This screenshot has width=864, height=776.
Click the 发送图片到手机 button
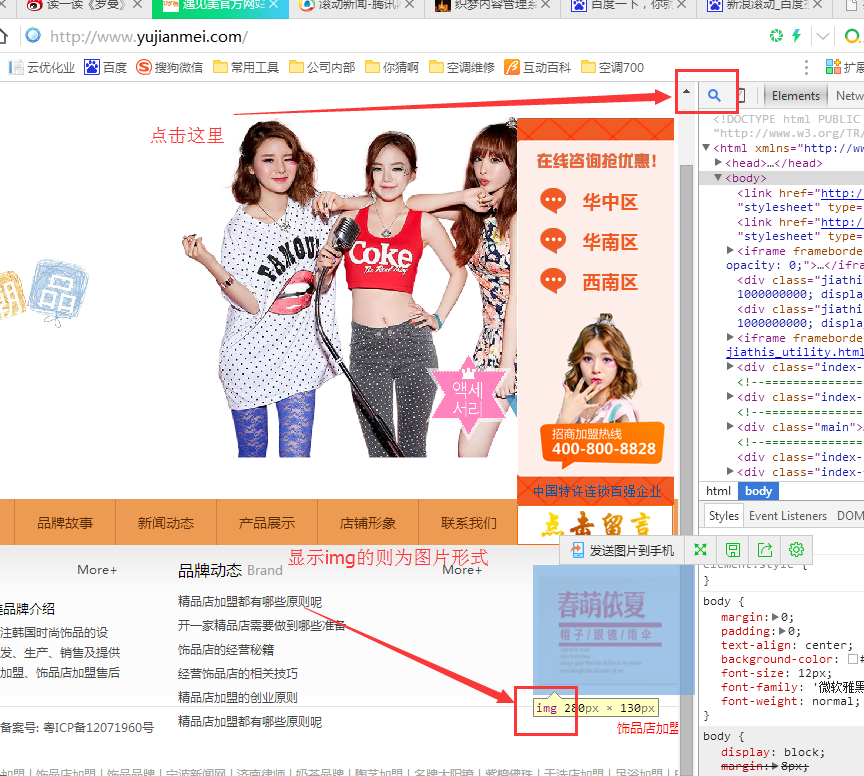pyautogui.click(x=624, y=550)
